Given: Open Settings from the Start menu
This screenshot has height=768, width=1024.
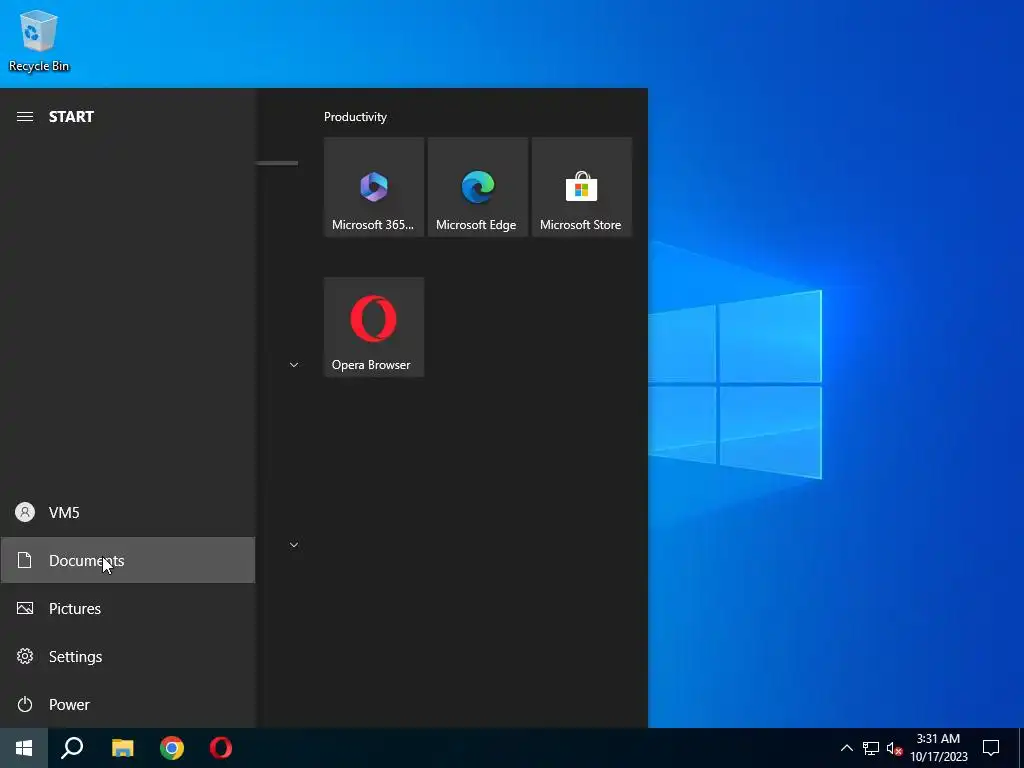Looking at the screenshot, I should [x=127, y=656].
